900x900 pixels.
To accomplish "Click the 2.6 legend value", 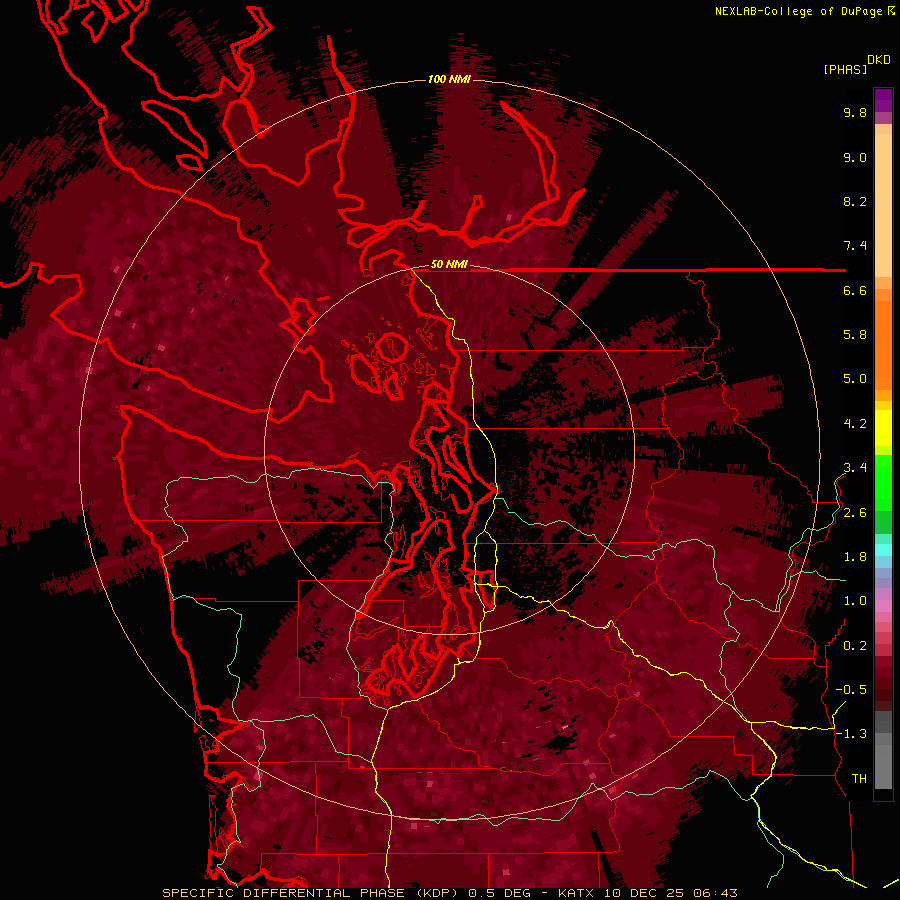I will point(855,513).
